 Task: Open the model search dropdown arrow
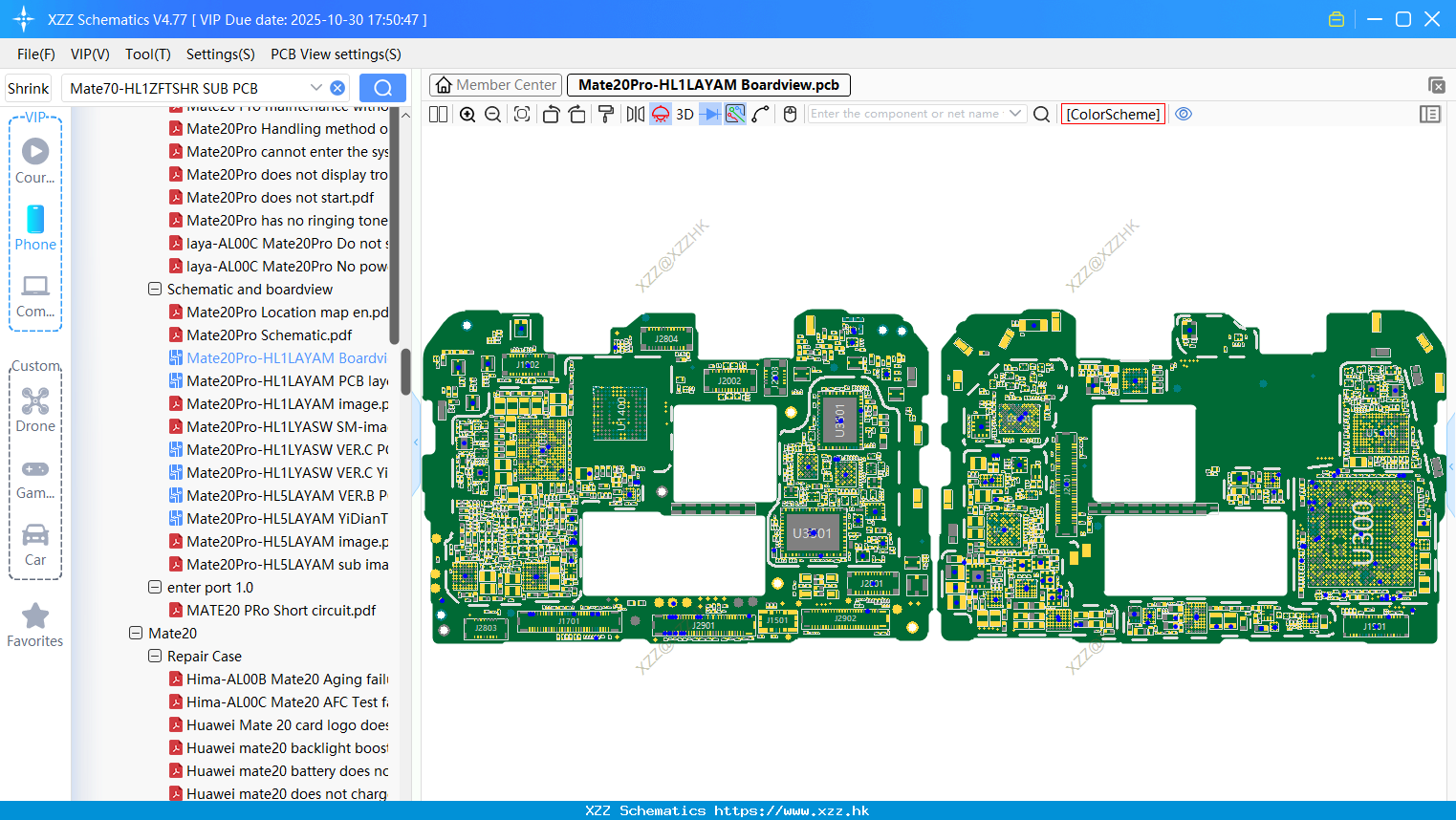[x=315, y=87]
